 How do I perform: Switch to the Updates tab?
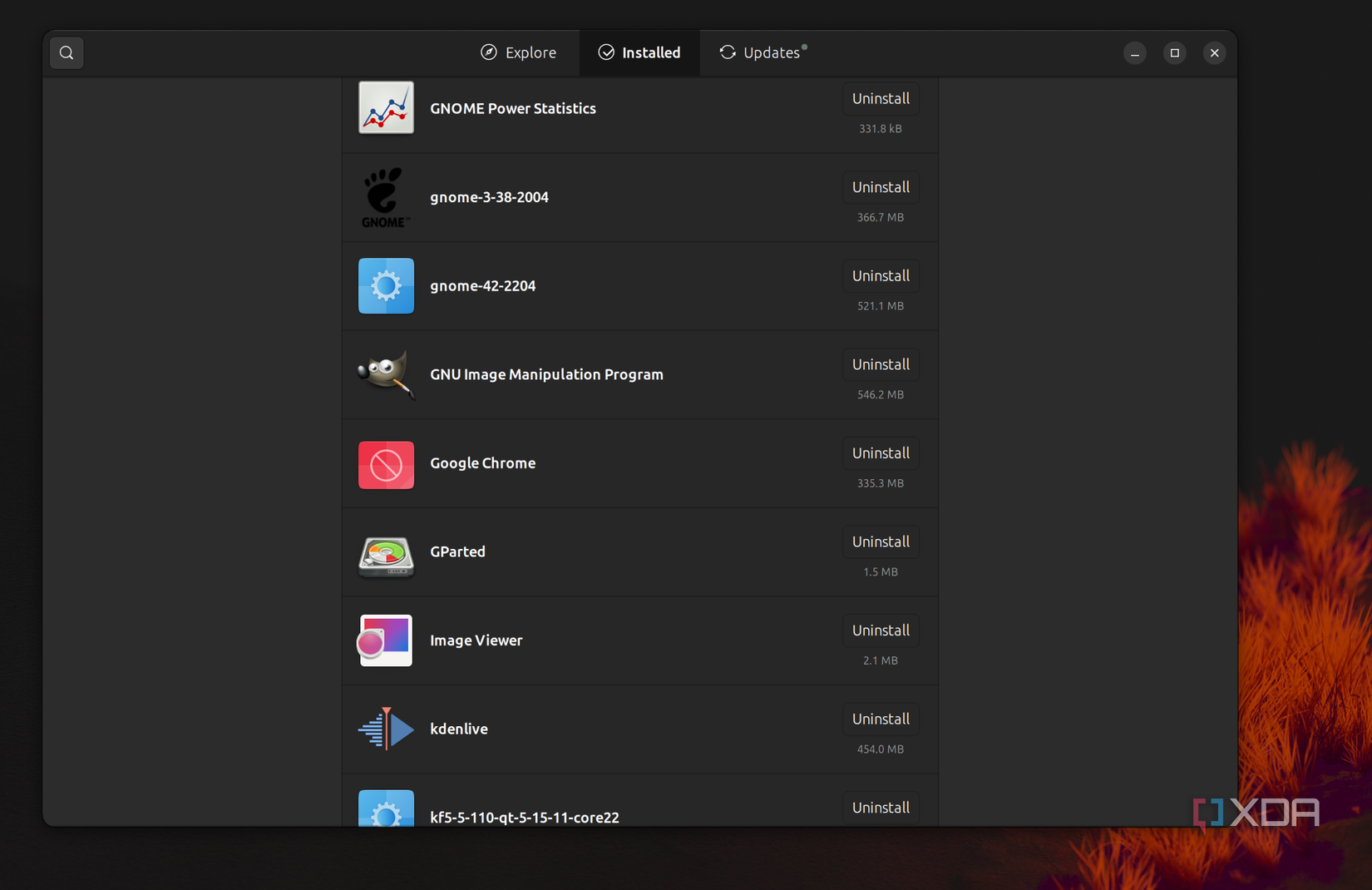(x=762, y=52)
